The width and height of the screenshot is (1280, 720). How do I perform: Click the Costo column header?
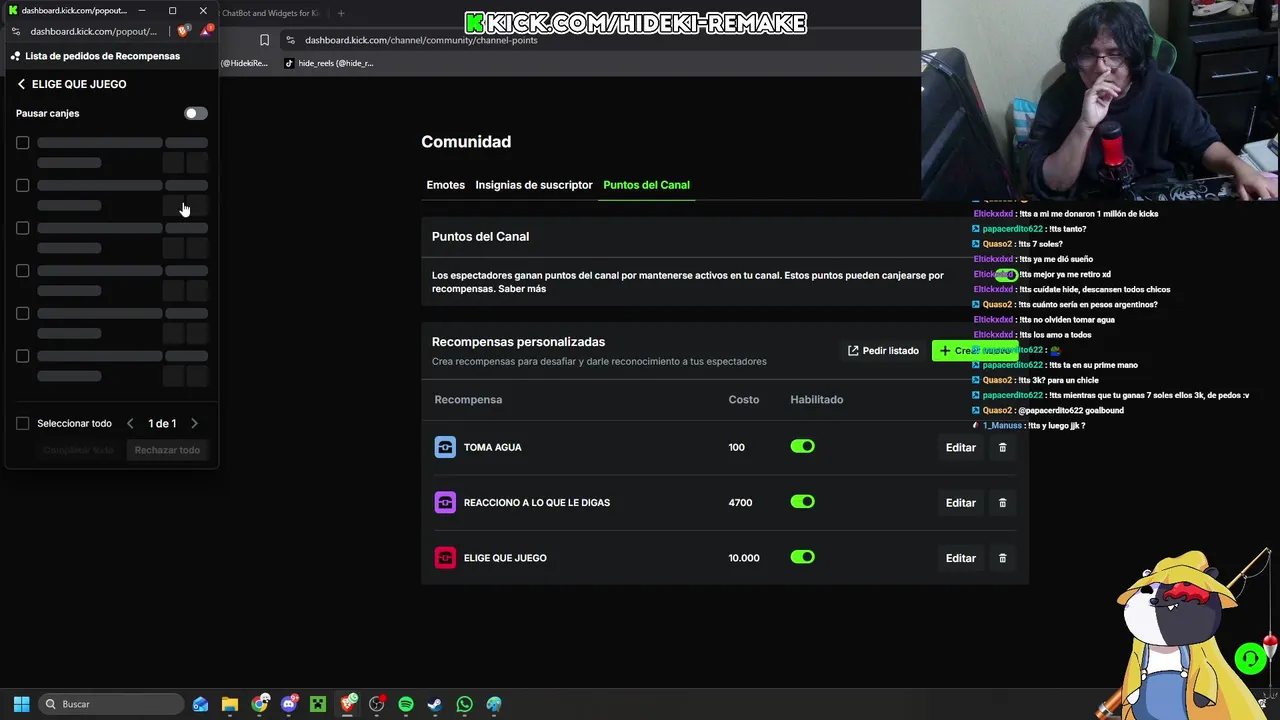744,399
